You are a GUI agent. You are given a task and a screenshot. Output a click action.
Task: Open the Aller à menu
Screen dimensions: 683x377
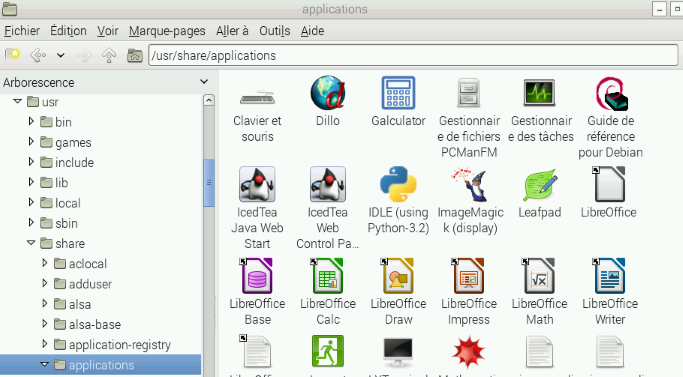232,31
